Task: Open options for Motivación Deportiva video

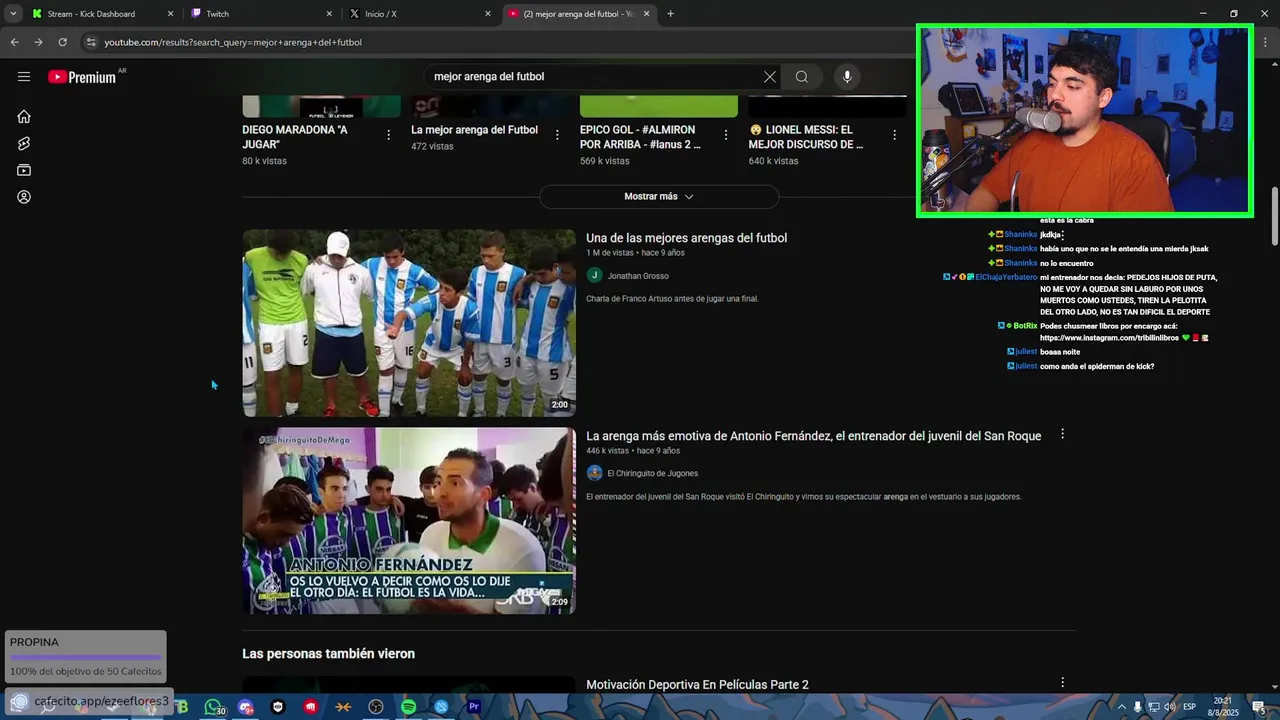Action: [1062, 682]
